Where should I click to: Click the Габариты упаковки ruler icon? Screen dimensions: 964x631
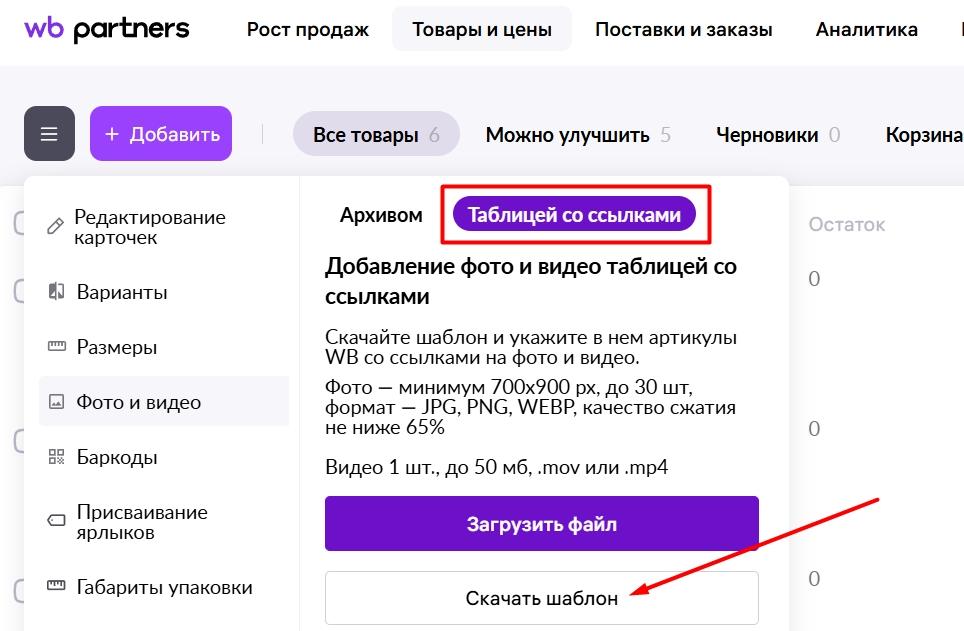tap(56, 587)
